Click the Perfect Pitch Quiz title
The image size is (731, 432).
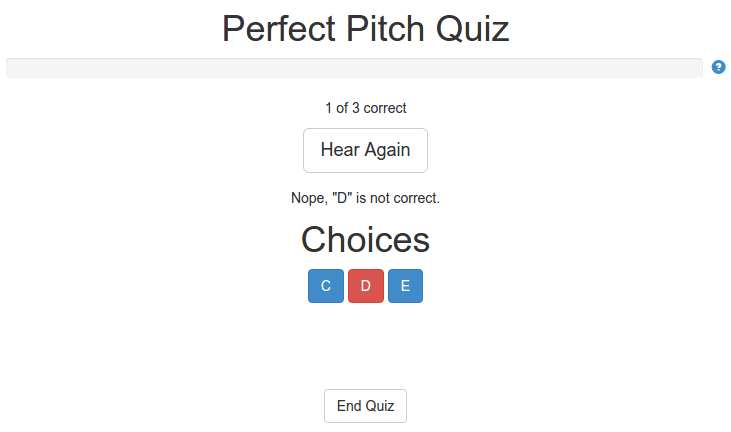pos(366,28)
